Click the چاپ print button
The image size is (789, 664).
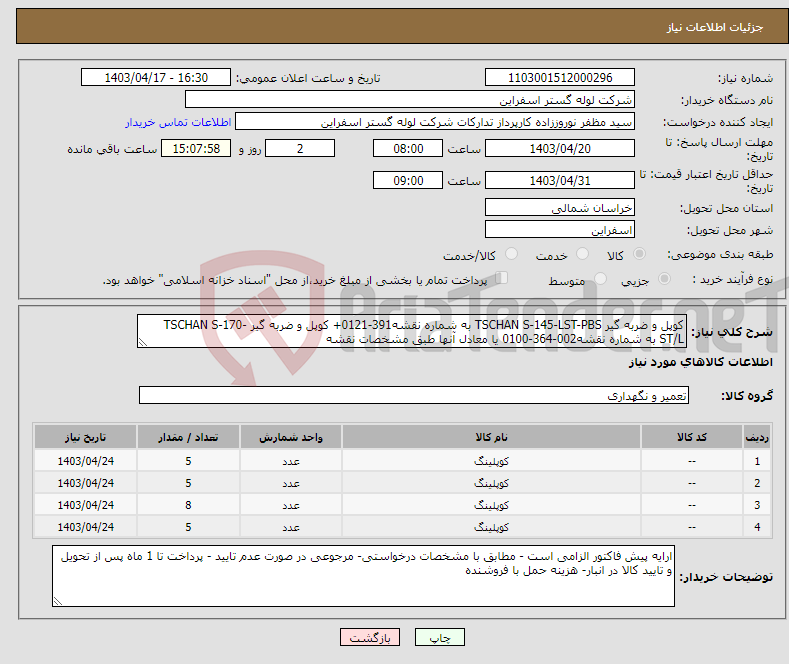440,637
